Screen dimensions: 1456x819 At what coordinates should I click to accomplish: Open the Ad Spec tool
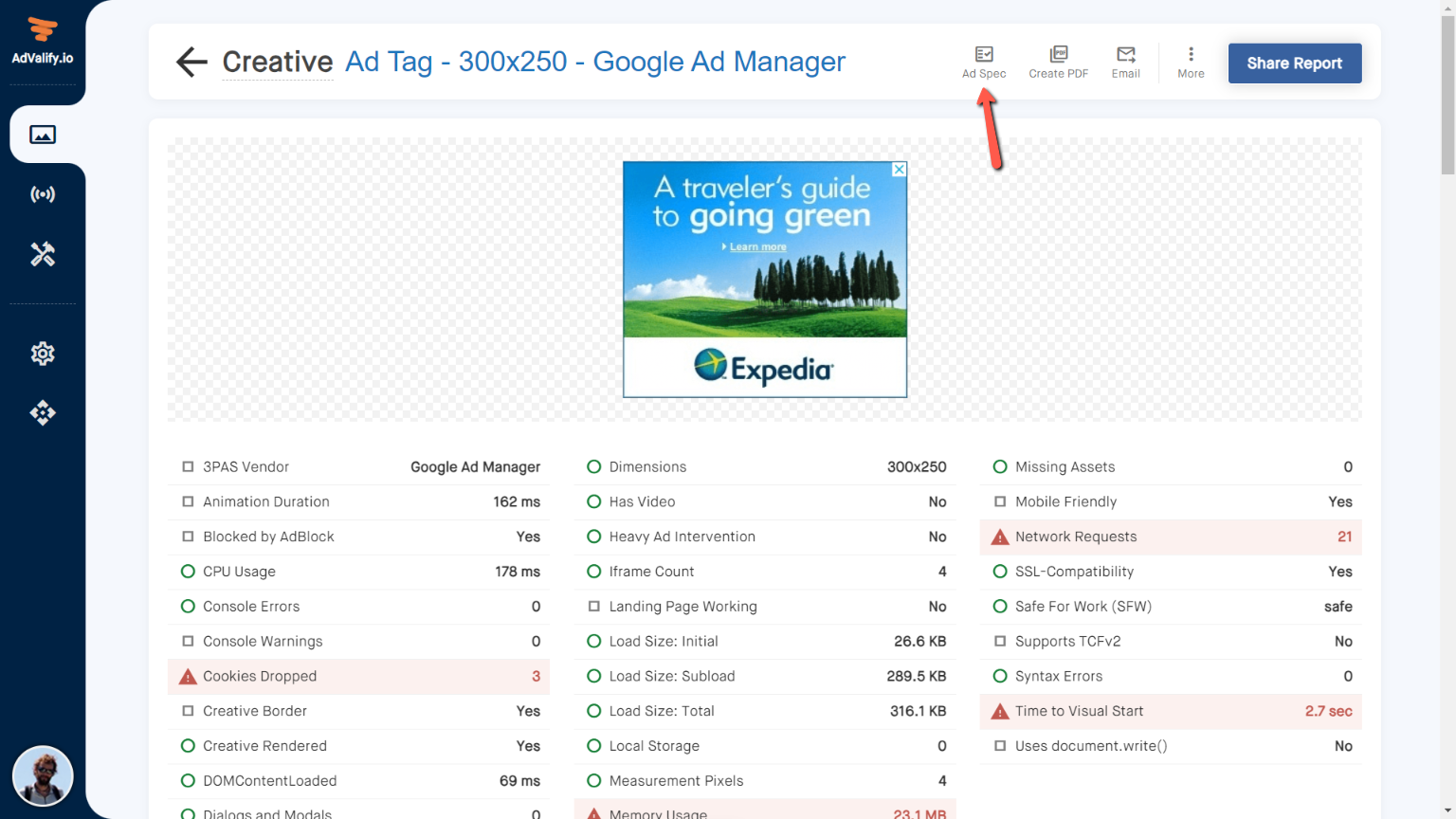(984, 63)
